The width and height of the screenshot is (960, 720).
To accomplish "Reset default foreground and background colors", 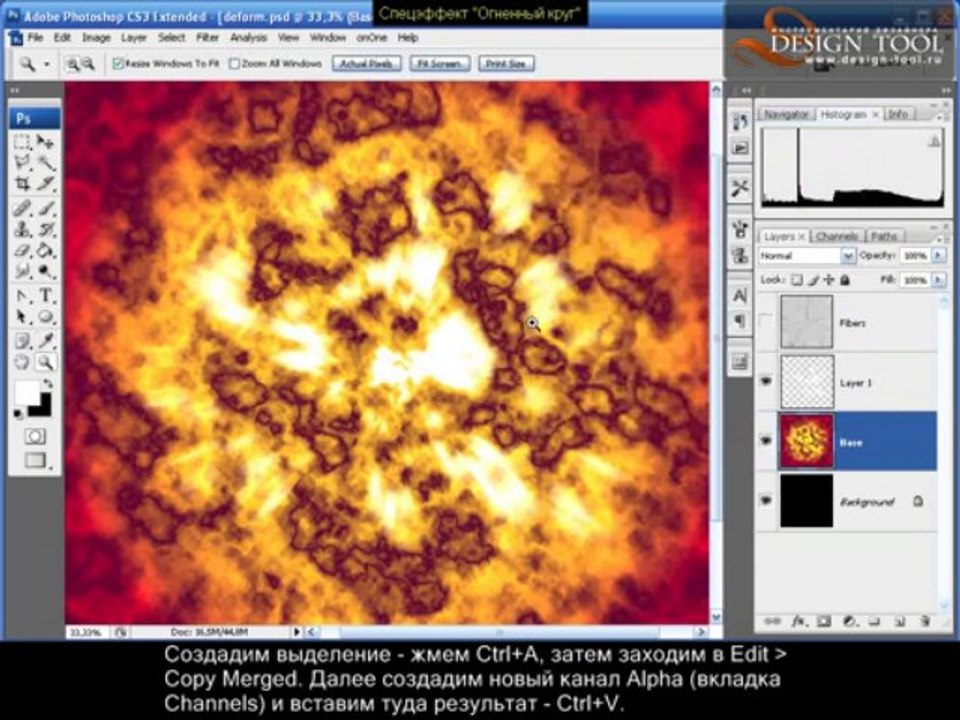I will [x=18, y=414].
